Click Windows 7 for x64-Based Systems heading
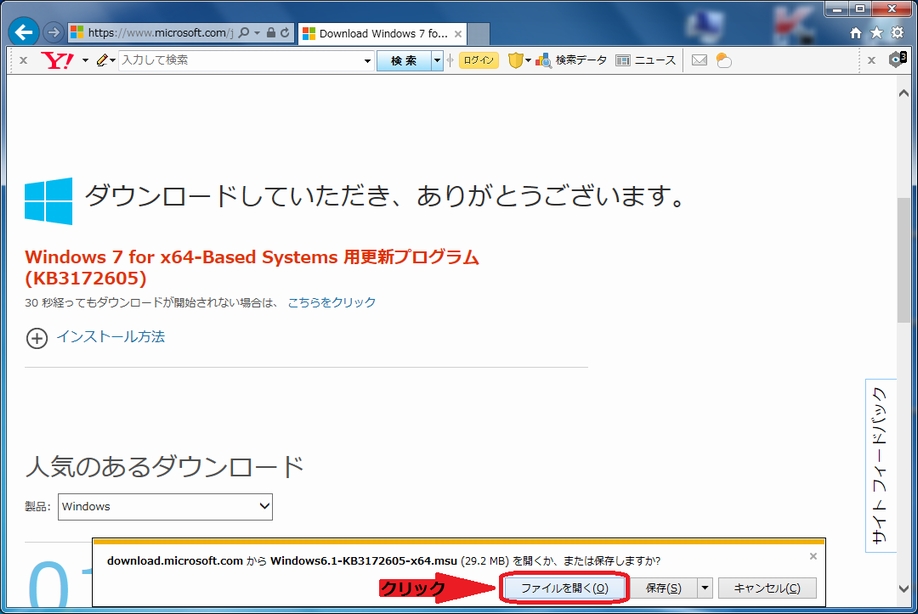Screen dimensions: 918x614 pyautogui.click(x=252, y=267)
